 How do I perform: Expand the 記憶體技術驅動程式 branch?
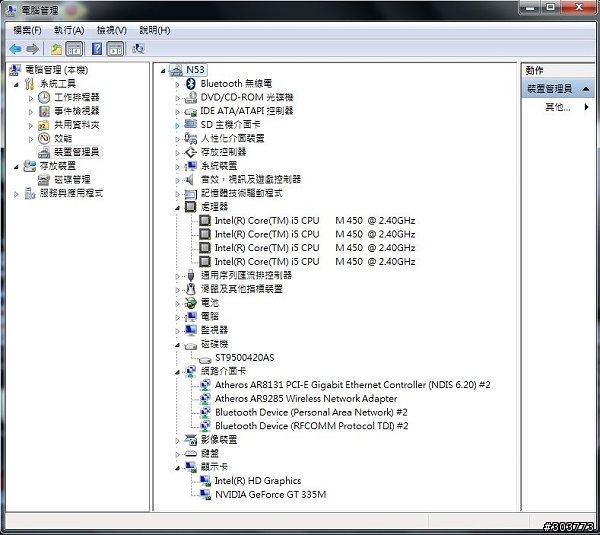177,194
